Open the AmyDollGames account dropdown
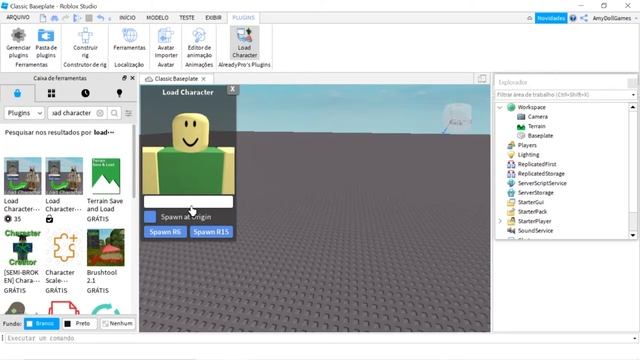The image size is (640, 360). [615, 18]
